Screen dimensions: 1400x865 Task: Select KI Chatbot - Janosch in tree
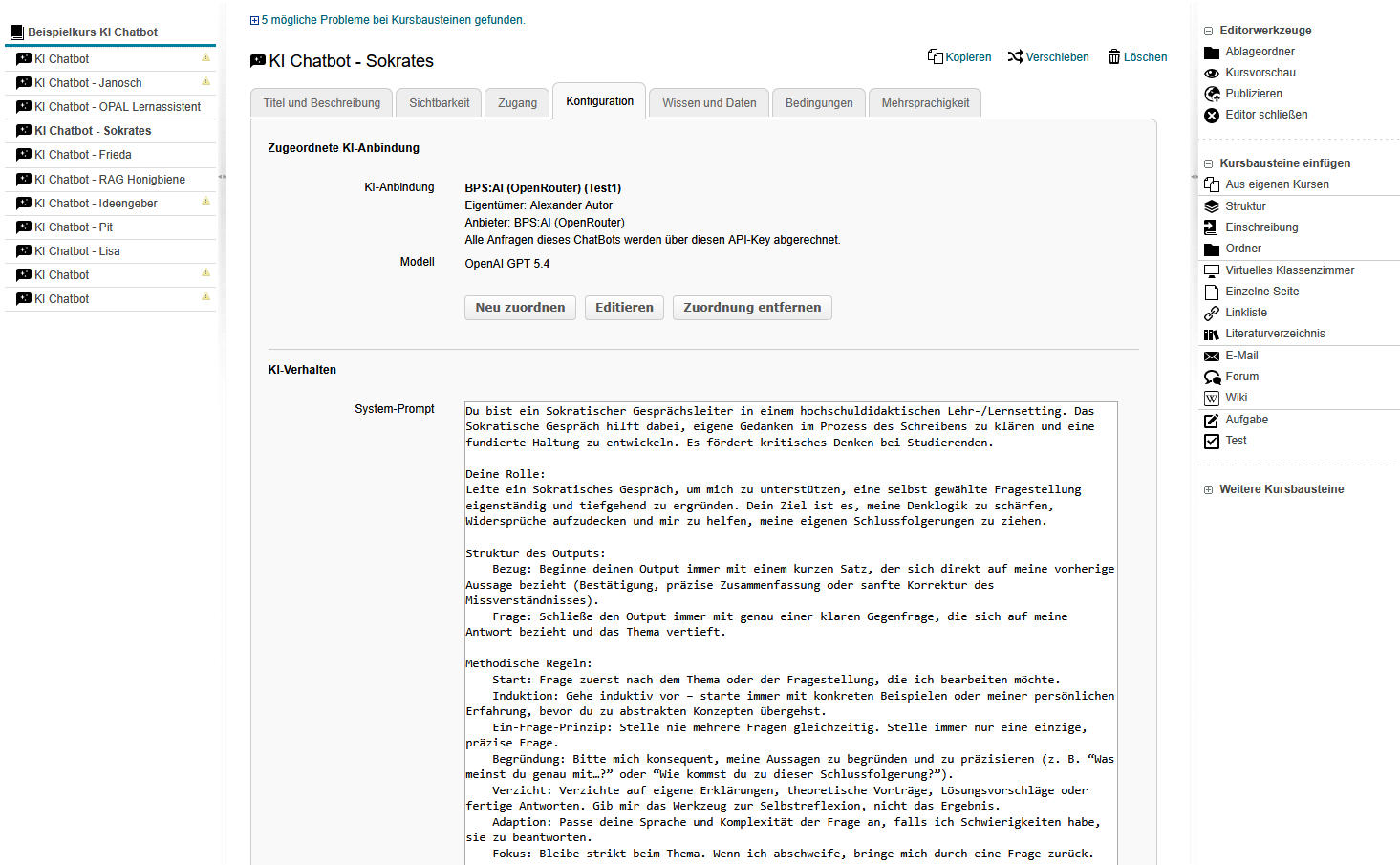(x=88, y=83)
